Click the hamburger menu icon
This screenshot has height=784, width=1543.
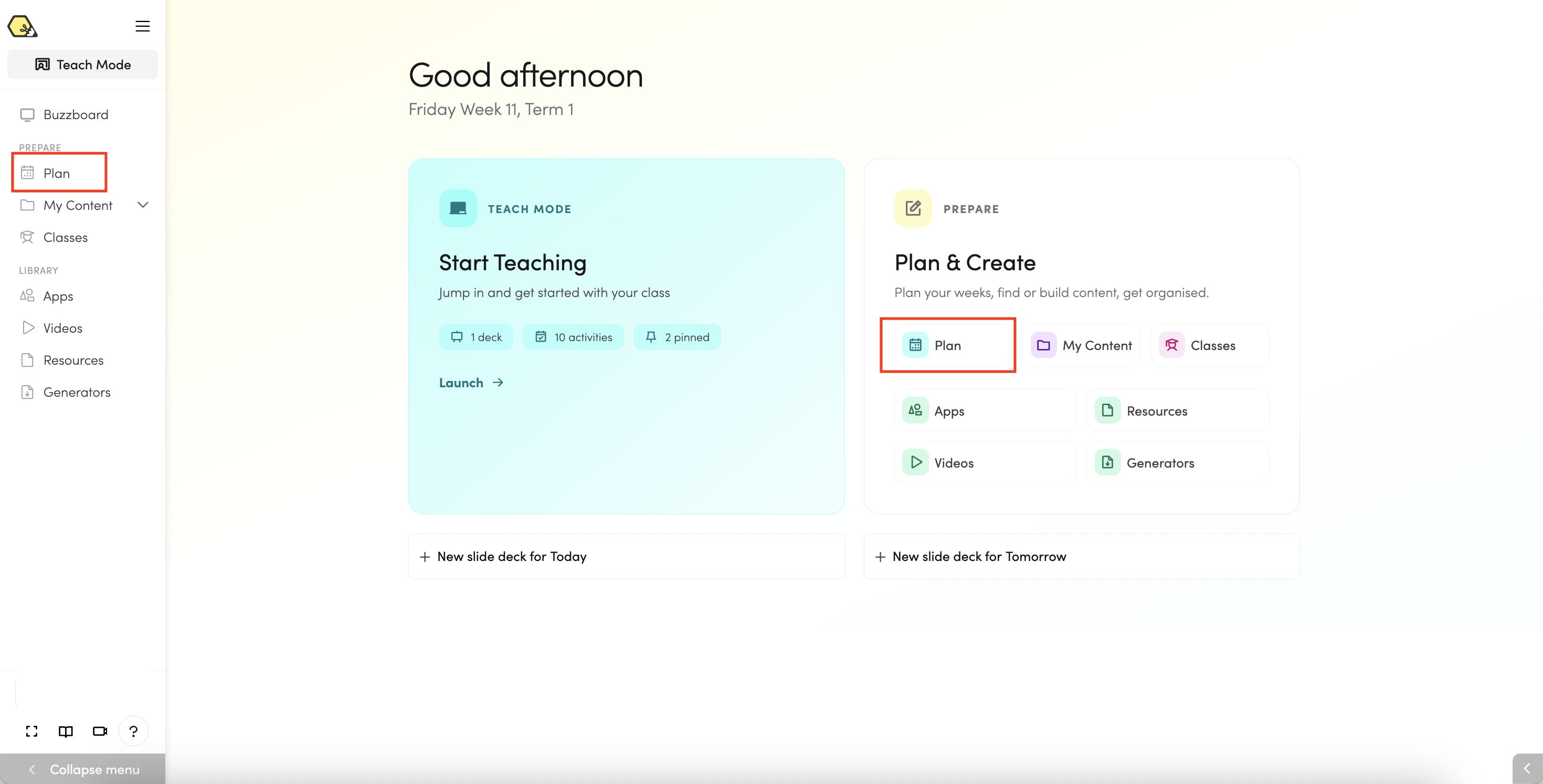tap(143, 26)
